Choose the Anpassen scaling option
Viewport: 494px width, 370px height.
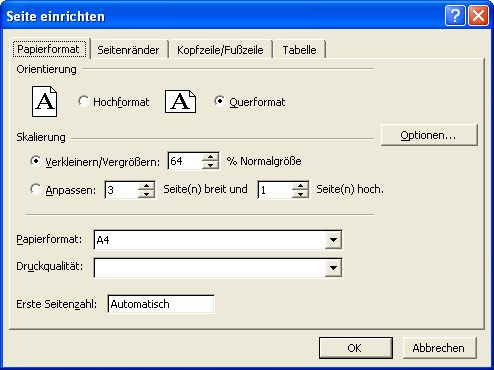pyautogui.click(x=35, y=189)
